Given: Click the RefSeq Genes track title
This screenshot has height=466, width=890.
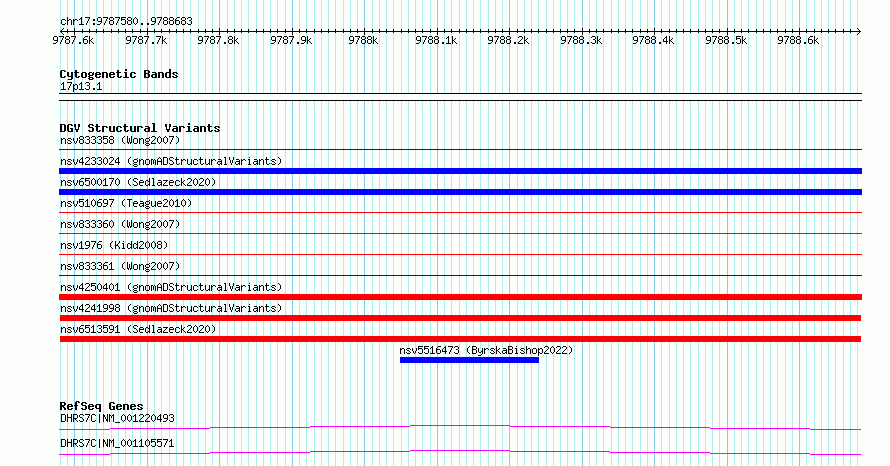Looking at the screenshot, I should click(x=101, y=406).
